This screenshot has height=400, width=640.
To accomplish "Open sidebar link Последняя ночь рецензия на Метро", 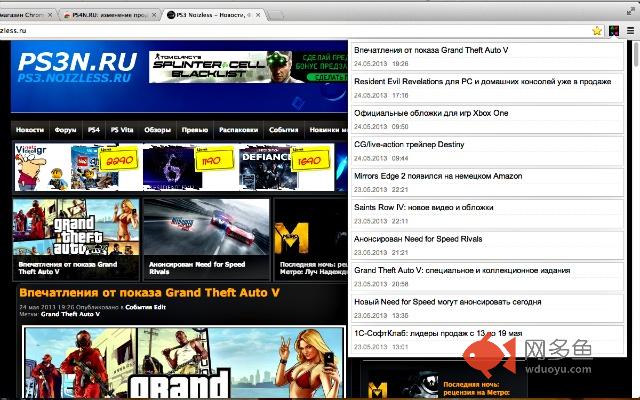I will [476, 389].
